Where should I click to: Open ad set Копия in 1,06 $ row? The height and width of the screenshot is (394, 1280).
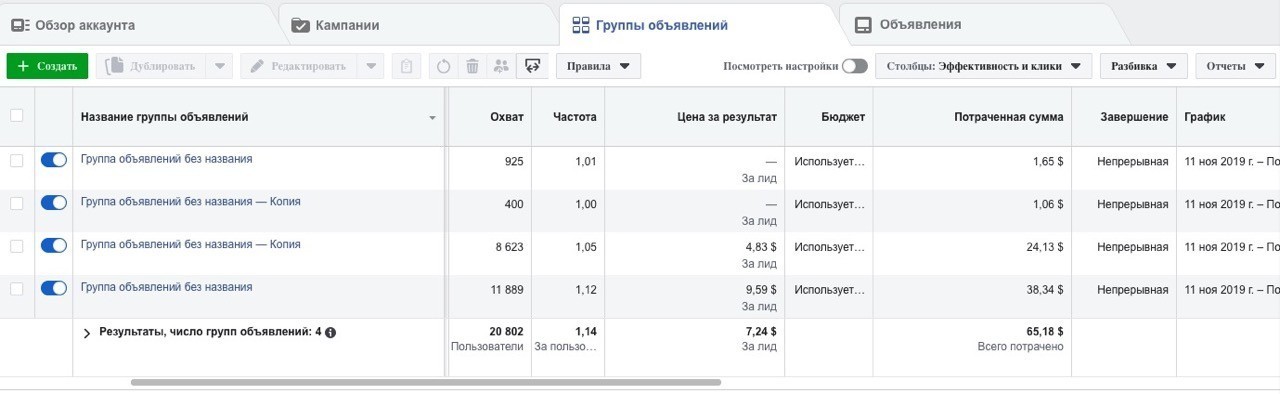coord(190,202)
